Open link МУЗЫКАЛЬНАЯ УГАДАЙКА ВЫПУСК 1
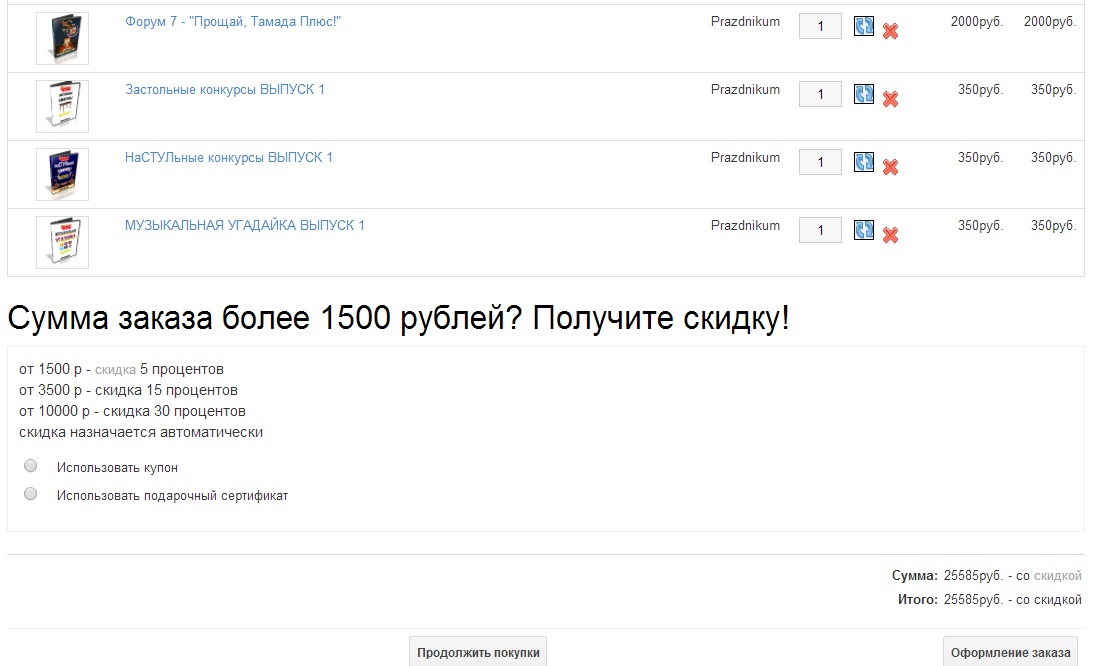The height and width of the screenshot is (666, 1118). pyautogui.click(x=245, y=225)
